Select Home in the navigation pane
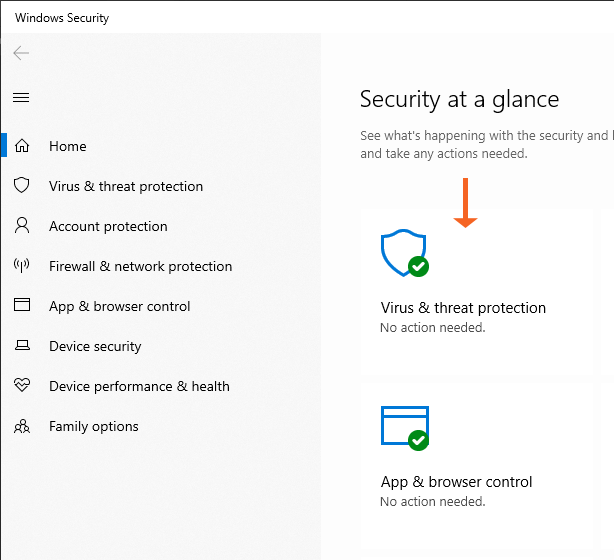This screenshot has height=560, width=614. (x=68, y=146)
